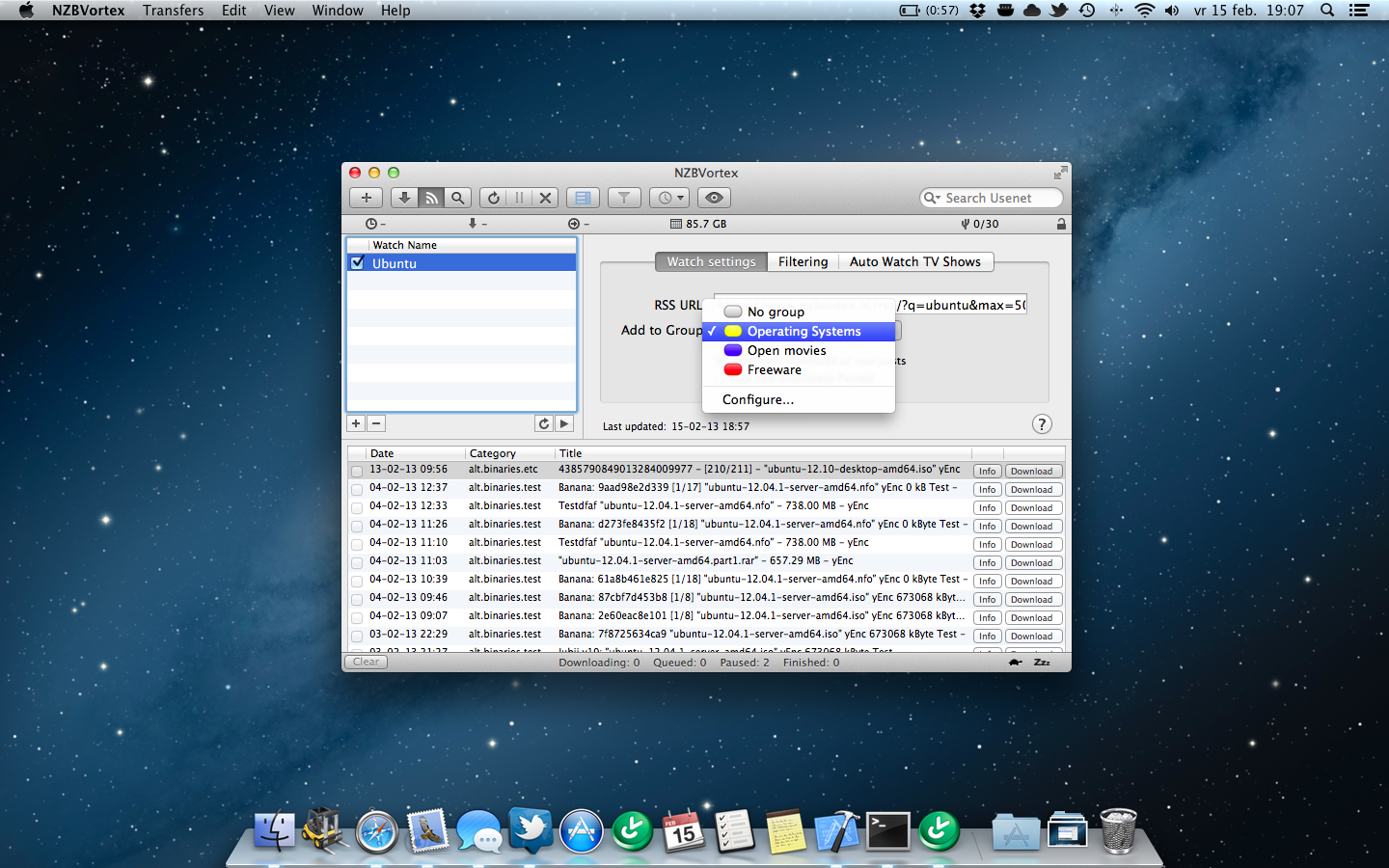This screenshot has height=868, width=1389.
Task: Open the help question mark button
Action: pos(1042,424)
